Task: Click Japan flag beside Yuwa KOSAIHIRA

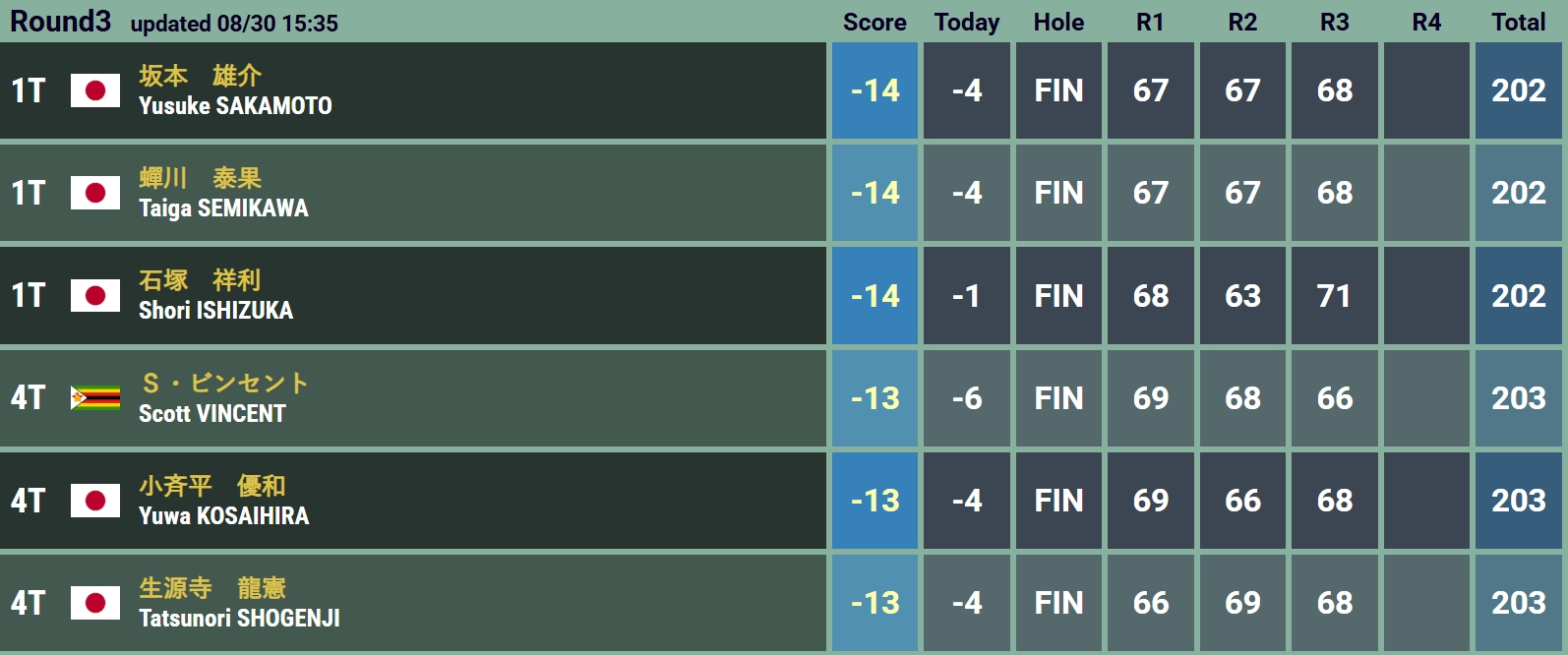Action: [95, 501]
